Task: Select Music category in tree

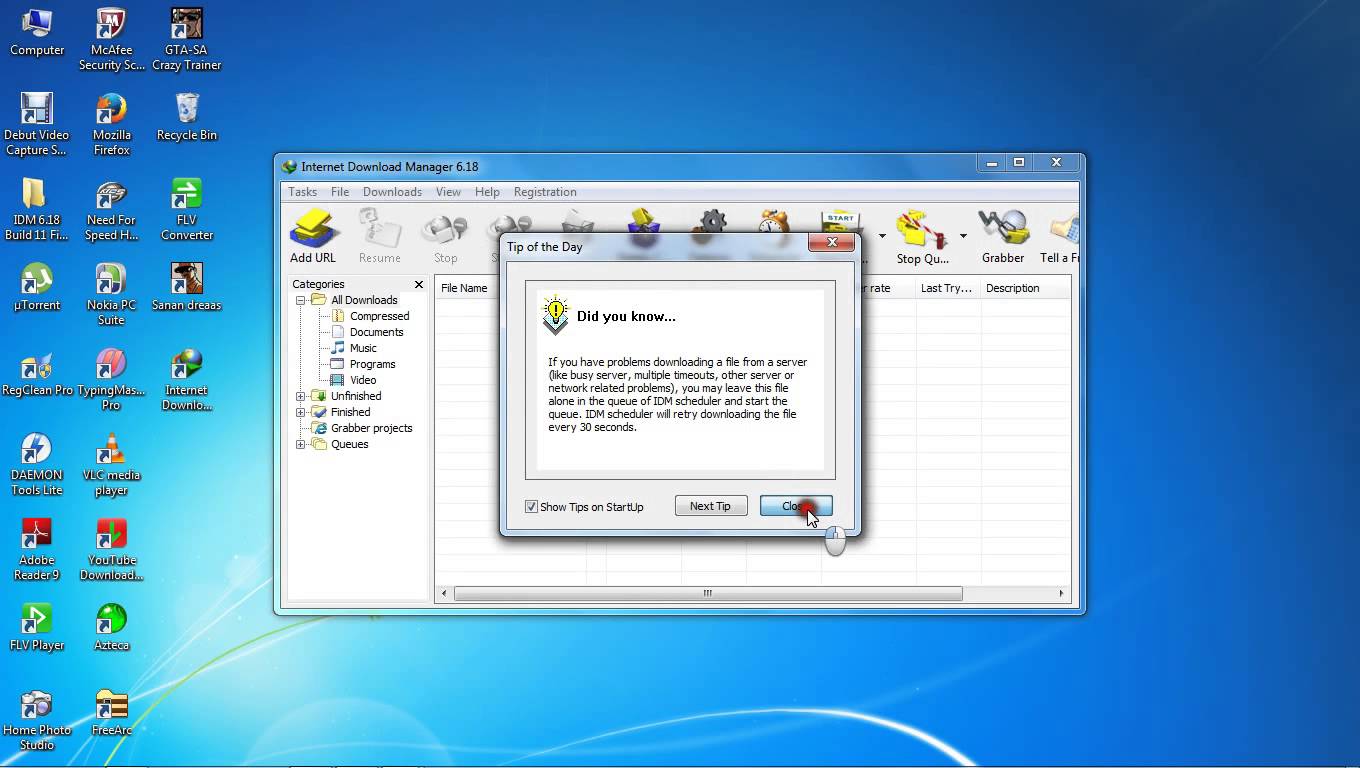Action: (x=363, y=348)
